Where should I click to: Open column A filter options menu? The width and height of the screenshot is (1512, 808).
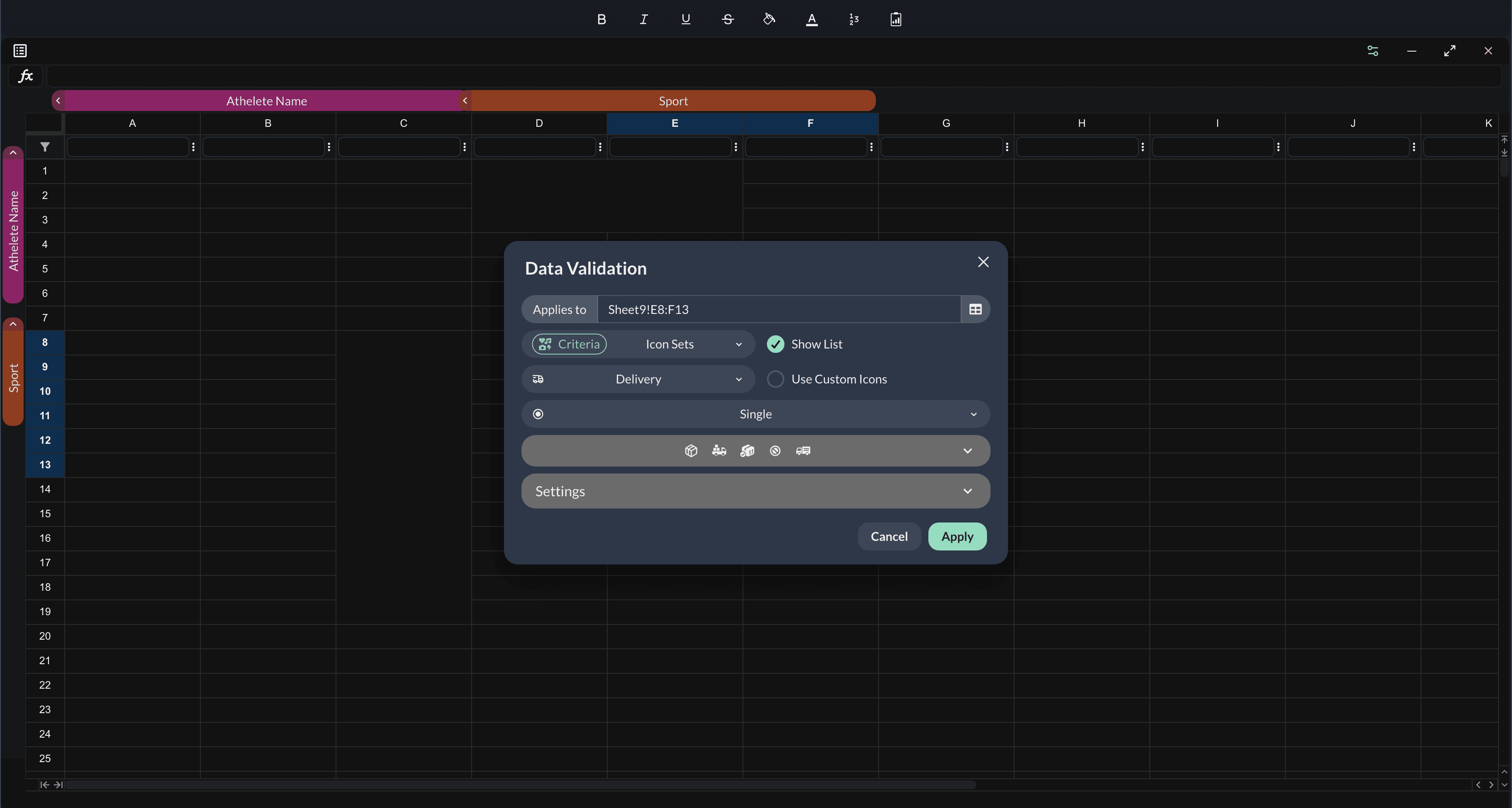coord(193,147)
